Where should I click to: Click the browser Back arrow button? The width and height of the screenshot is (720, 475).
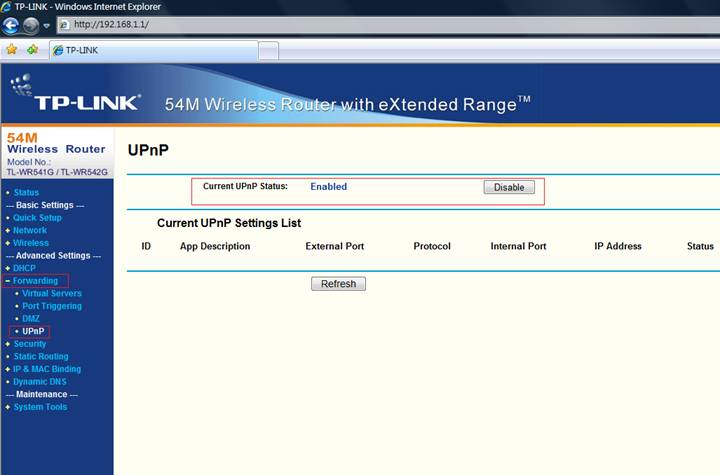pyautogui.click(x=10, y=26)
